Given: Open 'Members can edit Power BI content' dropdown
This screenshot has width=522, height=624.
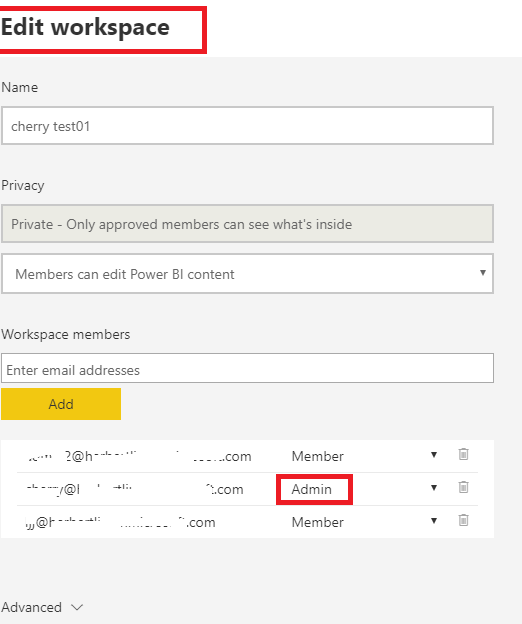Looking at the screenshot, I should (247, 274).
